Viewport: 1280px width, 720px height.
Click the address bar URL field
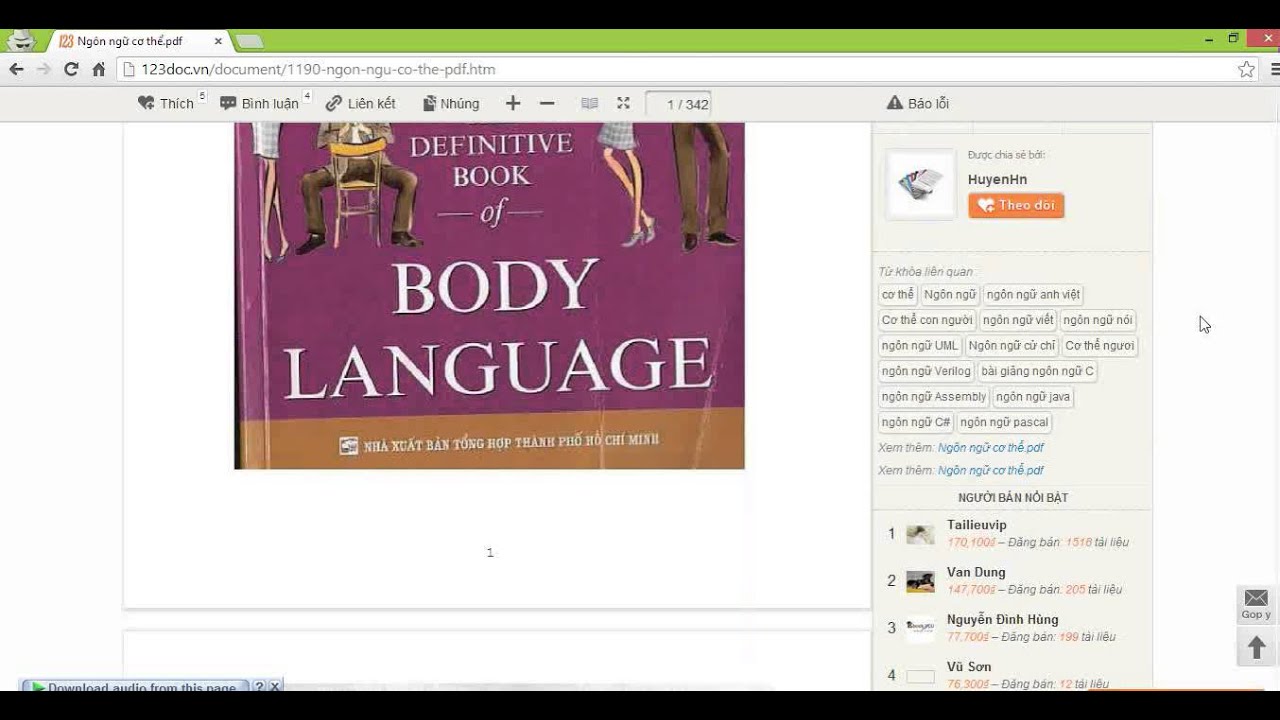pos(675,69)
